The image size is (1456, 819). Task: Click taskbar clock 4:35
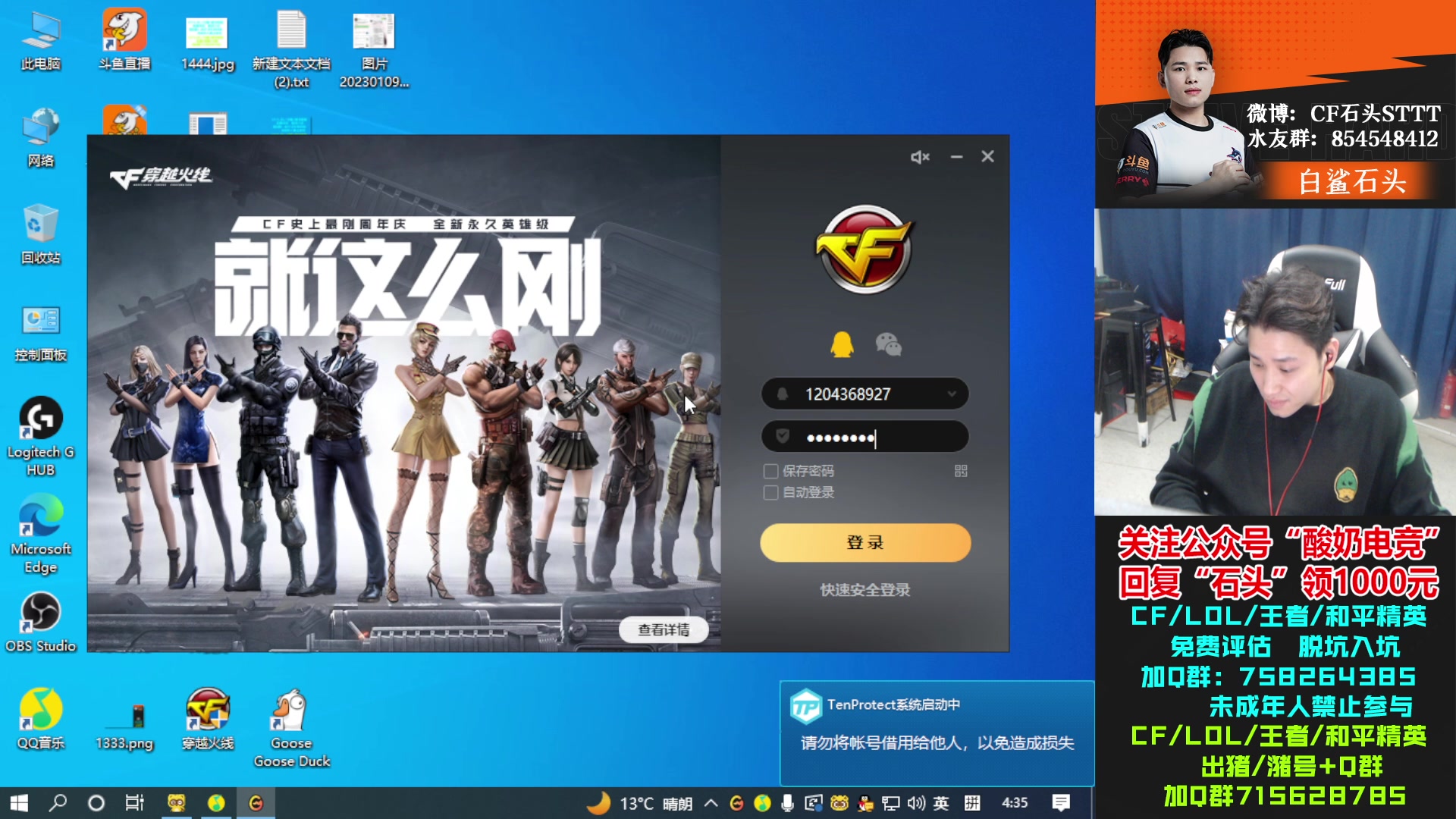[1015, 803]
